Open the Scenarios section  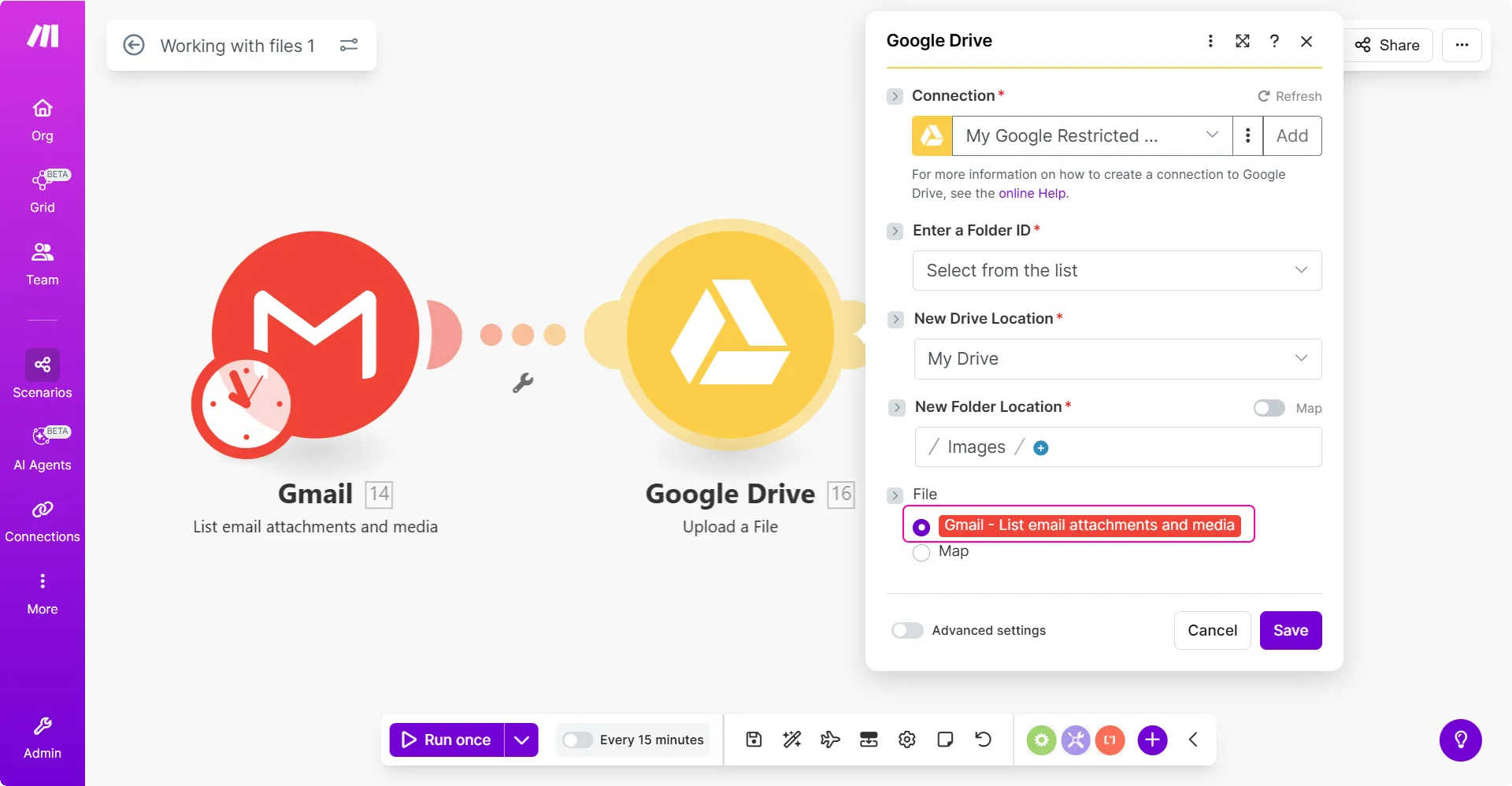click(43, 375)
